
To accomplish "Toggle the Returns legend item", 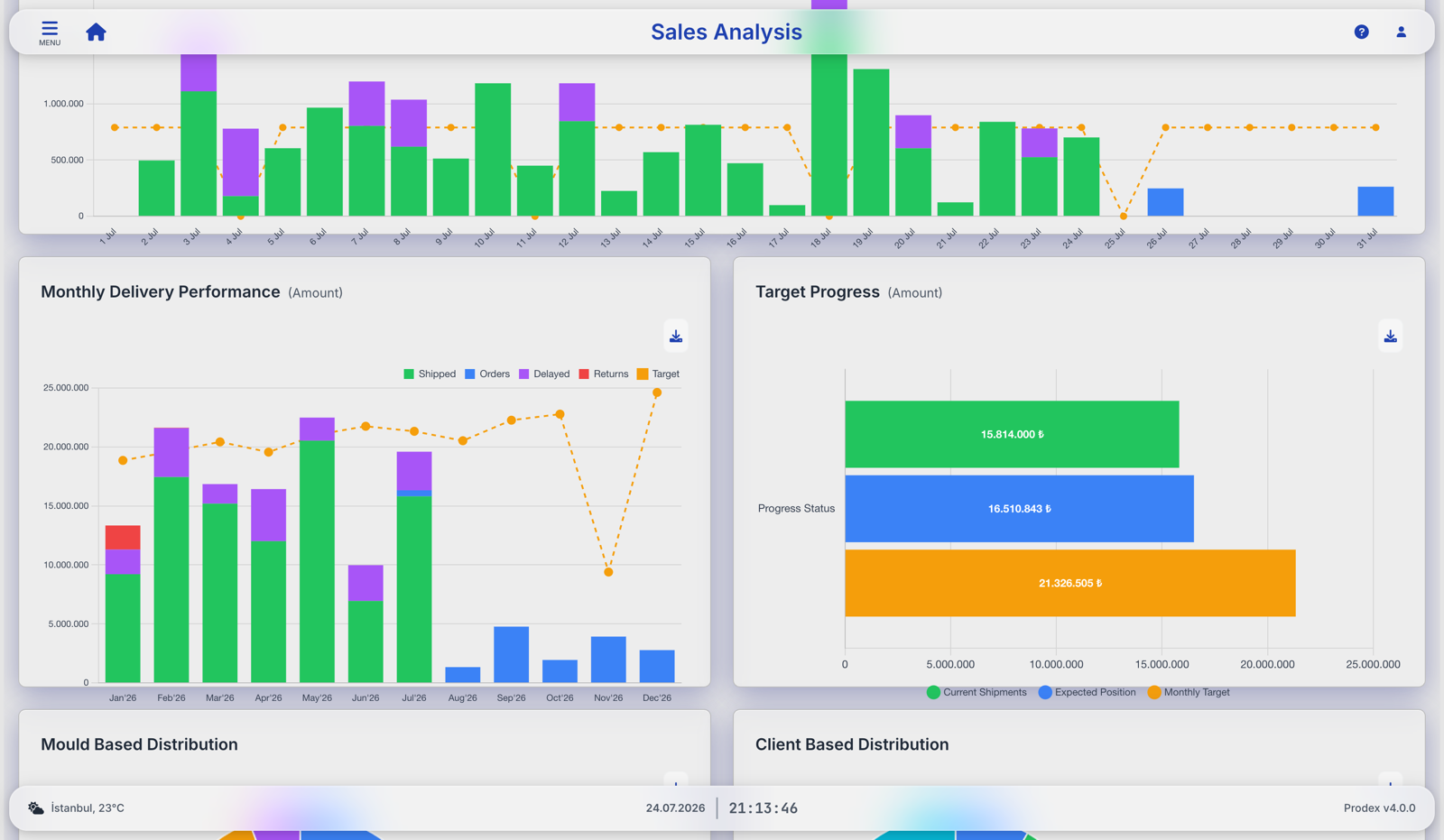I will point(604,374).
